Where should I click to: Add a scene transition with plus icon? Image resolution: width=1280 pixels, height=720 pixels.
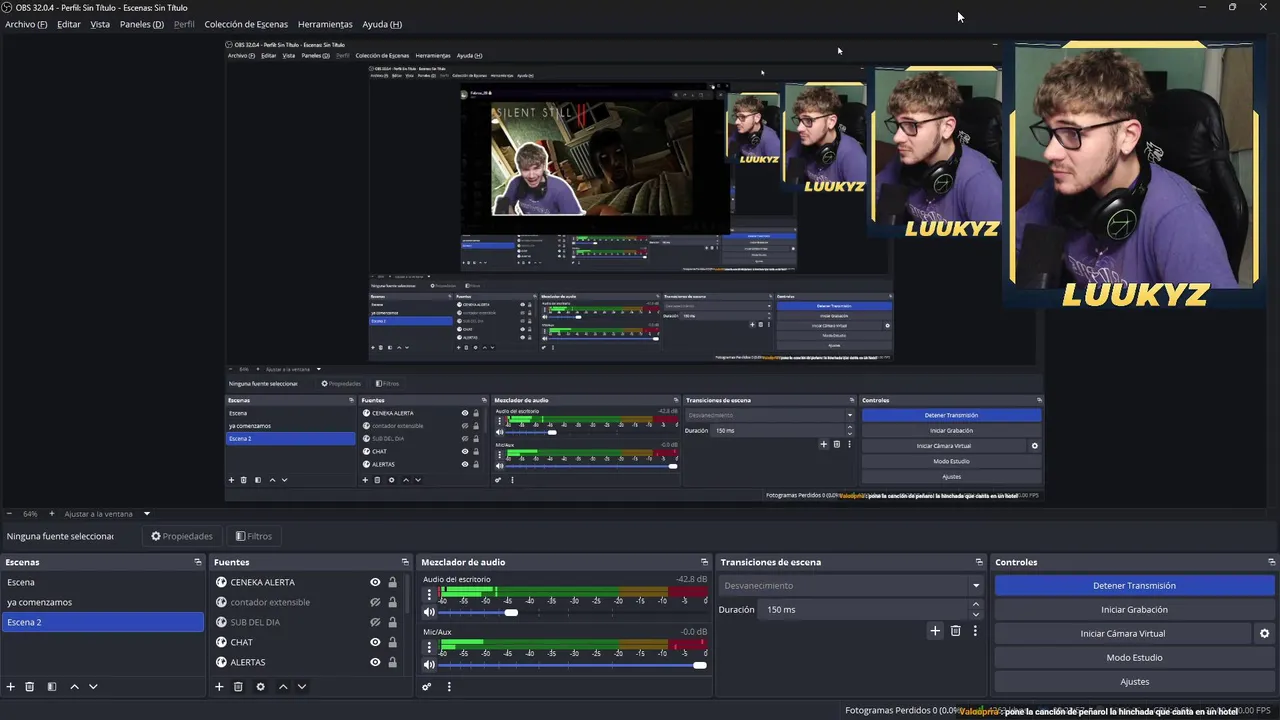pos(935,631)
